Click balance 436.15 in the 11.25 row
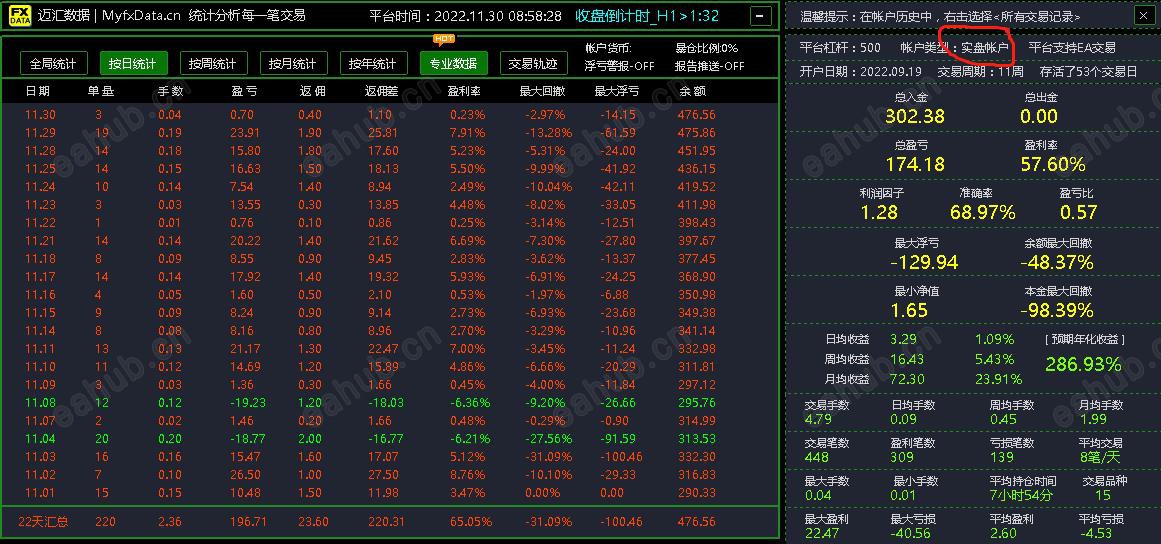1161x544 pixels. 697,169
